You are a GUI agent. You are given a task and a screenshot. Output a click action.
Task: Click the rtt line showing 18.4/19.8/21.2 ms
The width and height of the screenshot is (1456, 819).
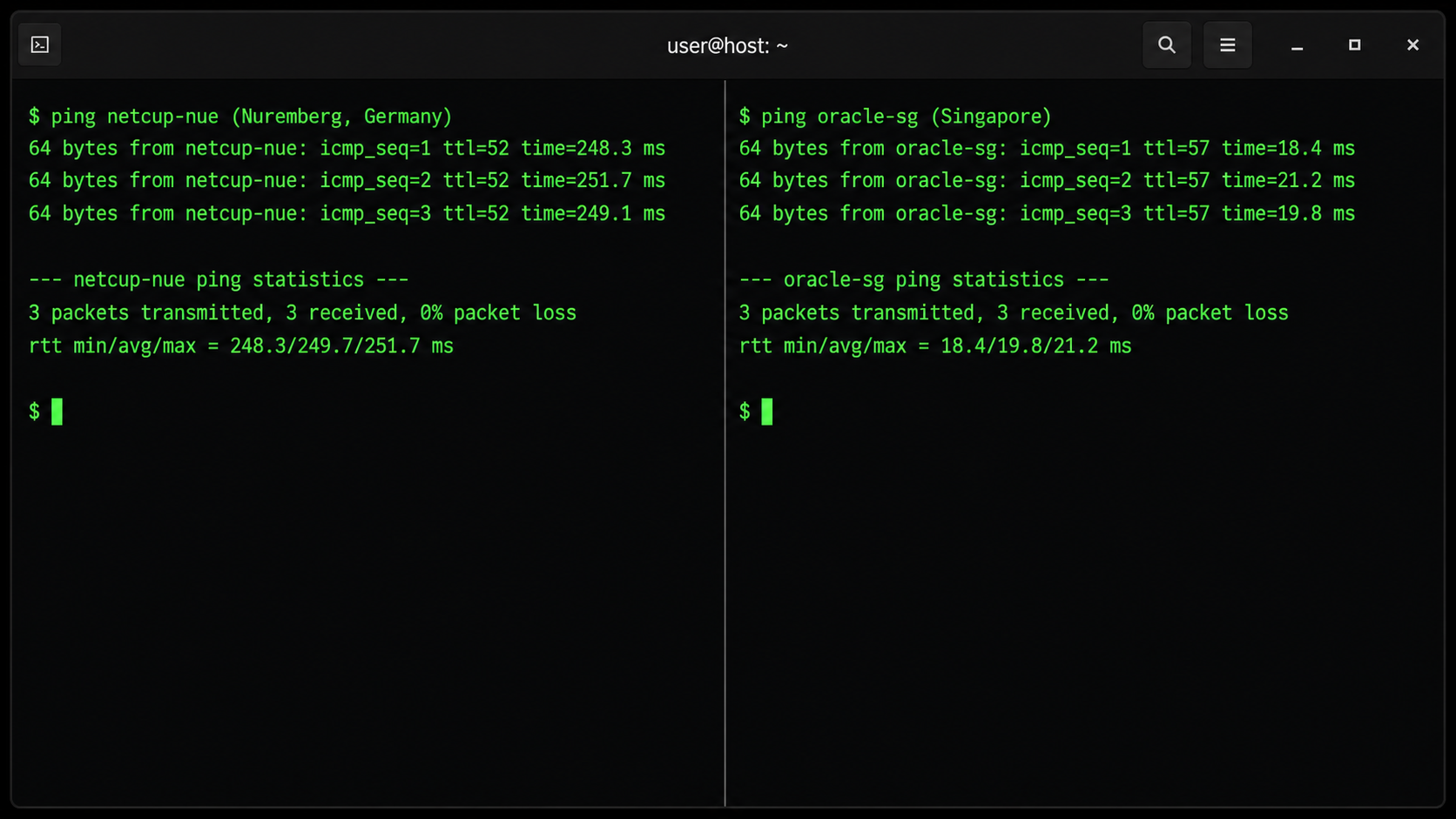point(935,346)
